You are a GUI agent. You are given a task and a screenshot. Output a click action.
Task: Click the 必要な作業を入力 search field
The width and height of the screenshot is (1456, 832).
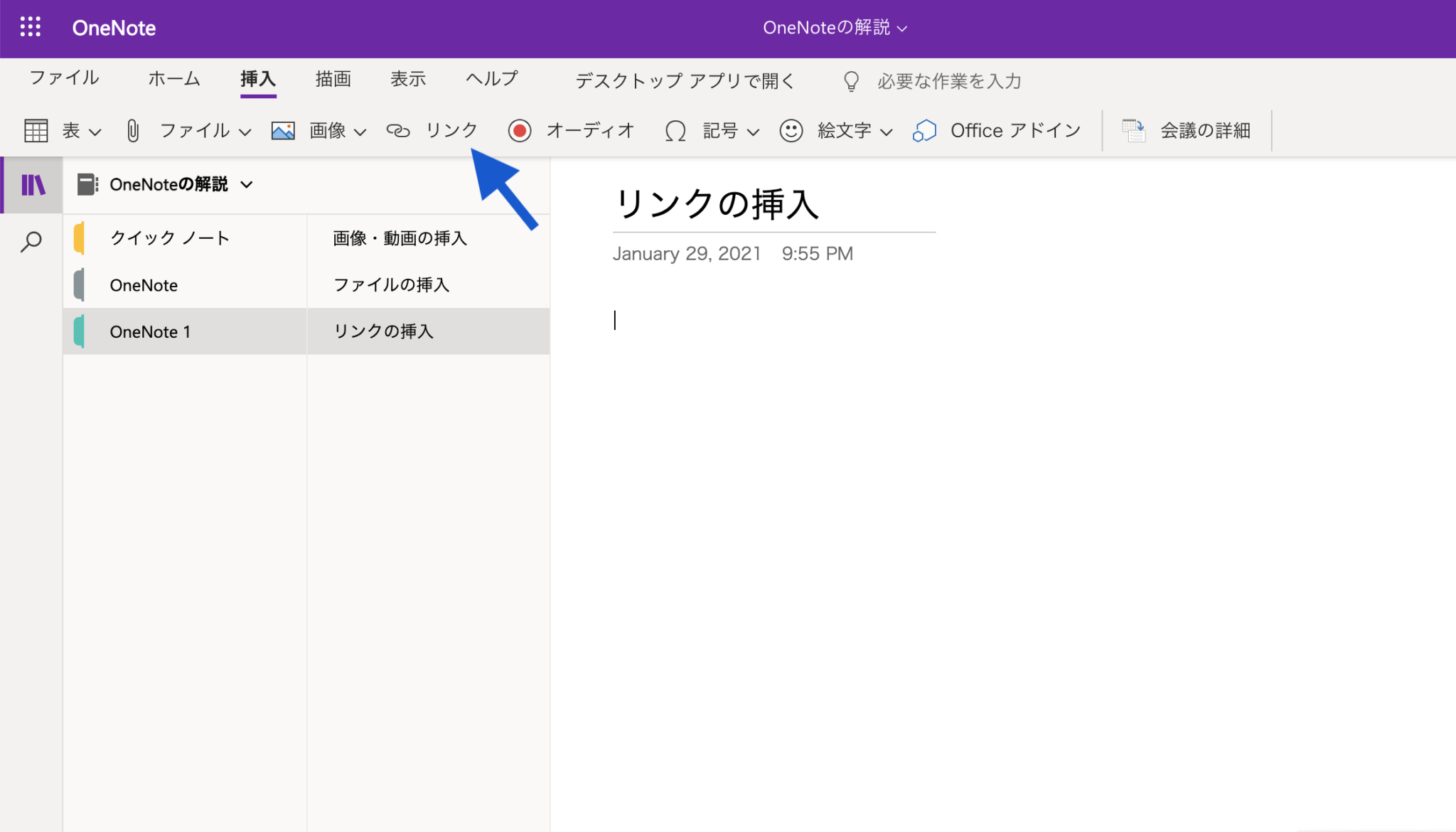coord(949,80)
